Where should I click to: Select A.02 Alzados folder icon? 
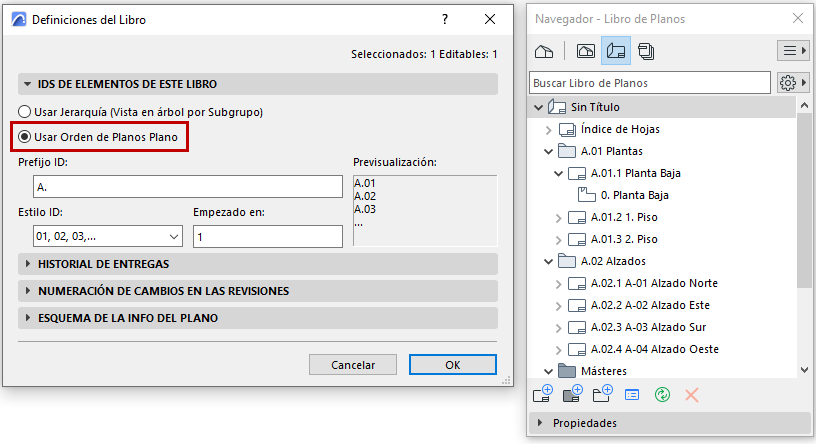click(x=566, y=261)
